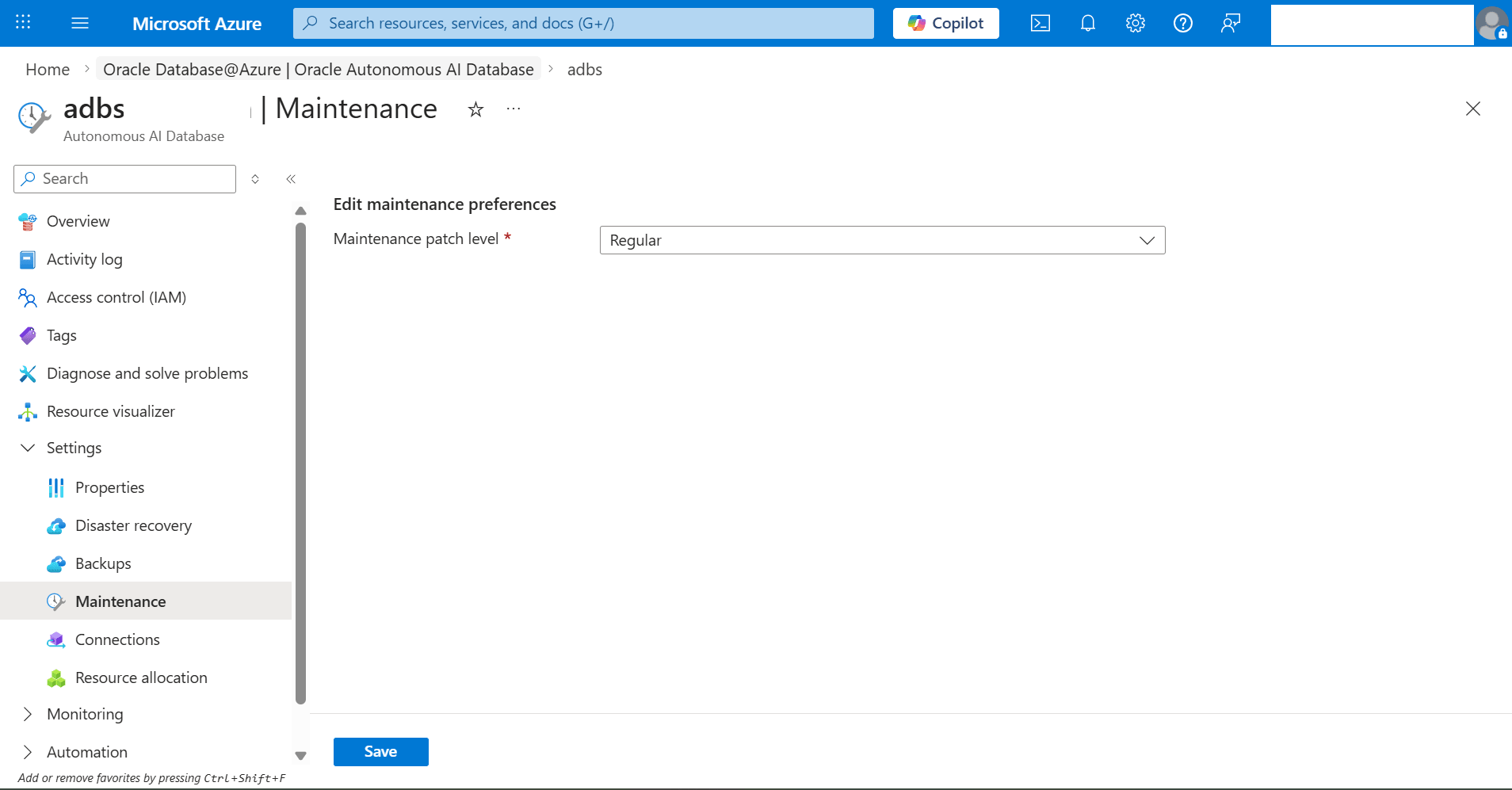Focus the global search resources field

[x=583, y=23]
